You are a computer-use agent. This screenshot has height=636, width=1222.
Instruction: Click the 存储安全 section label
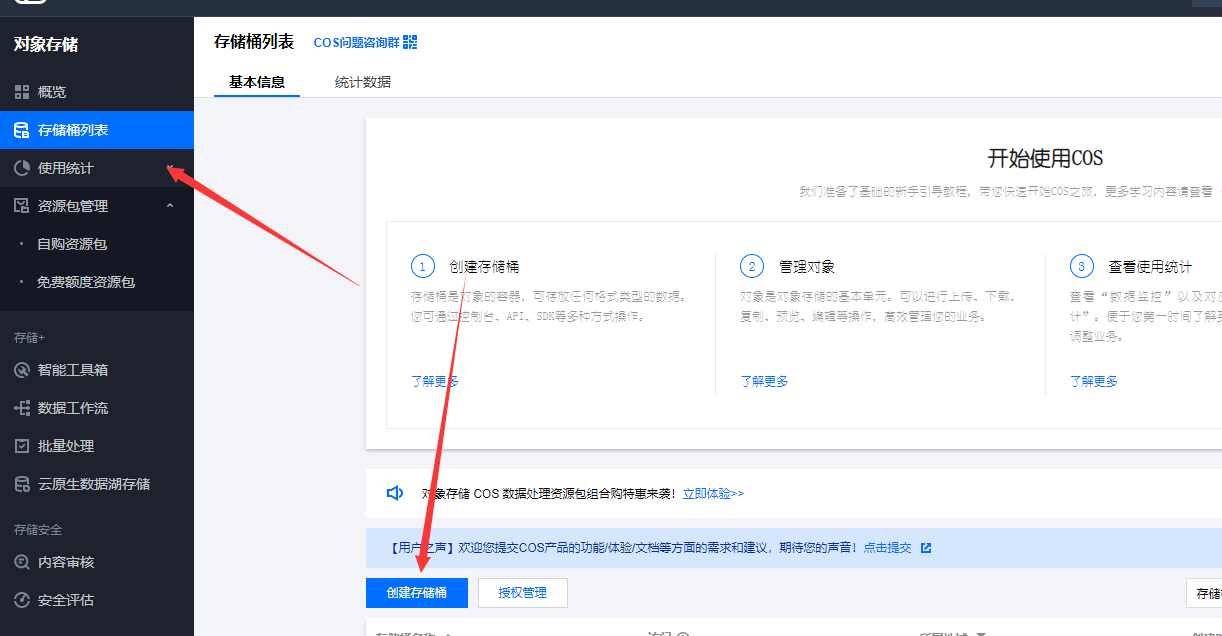click(38, 529)
